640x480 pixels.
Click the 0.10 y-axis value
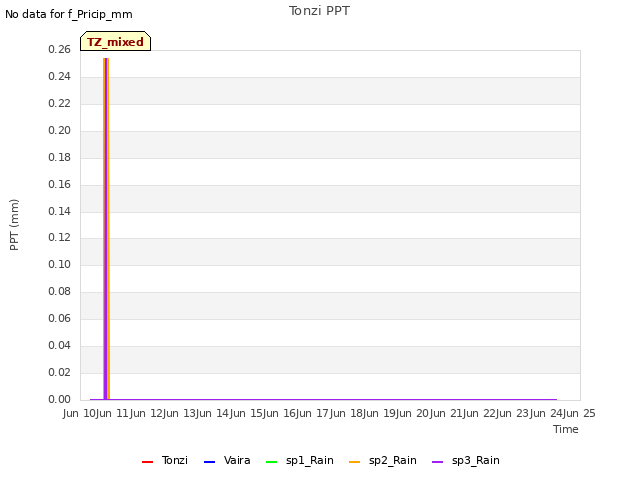click(60, 264)
